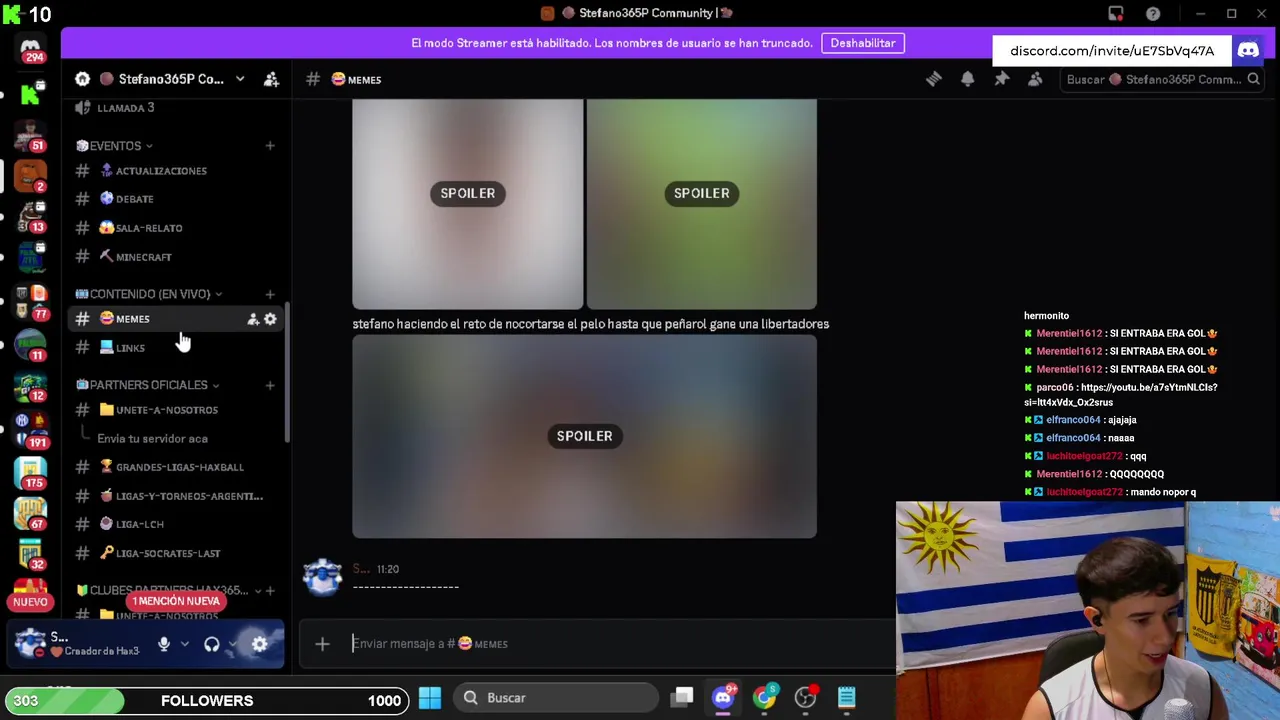Open server icon with 67 badge

click(30, 513)
